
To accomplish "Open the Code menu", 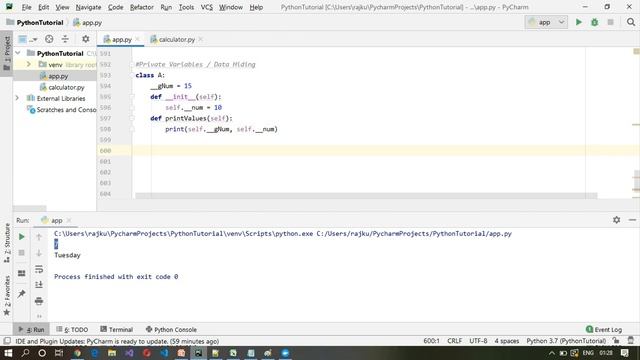I will [116, 7].
